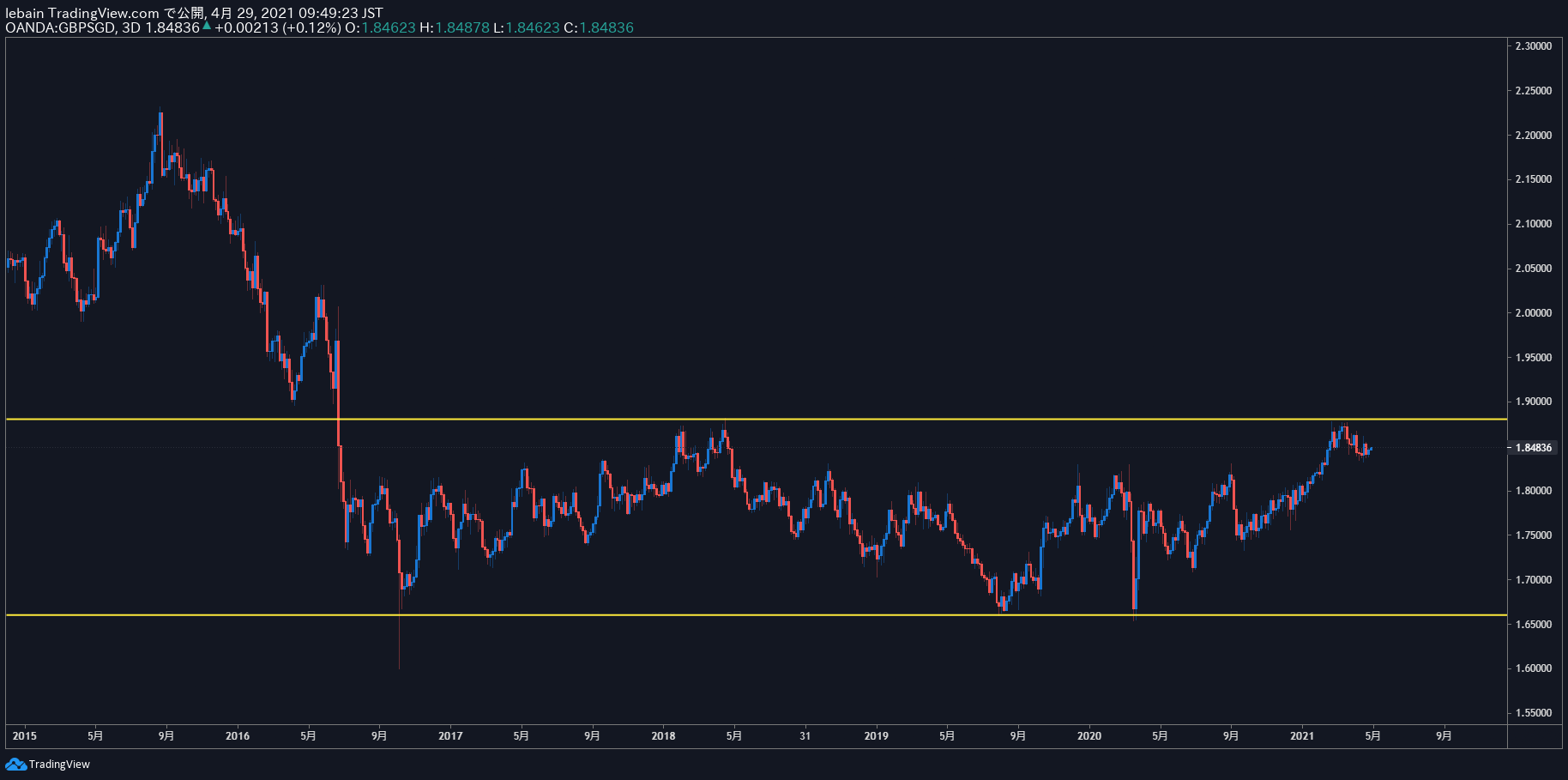Click the 2017 label on time axis
1568x780 pixels.
point(450,736)
